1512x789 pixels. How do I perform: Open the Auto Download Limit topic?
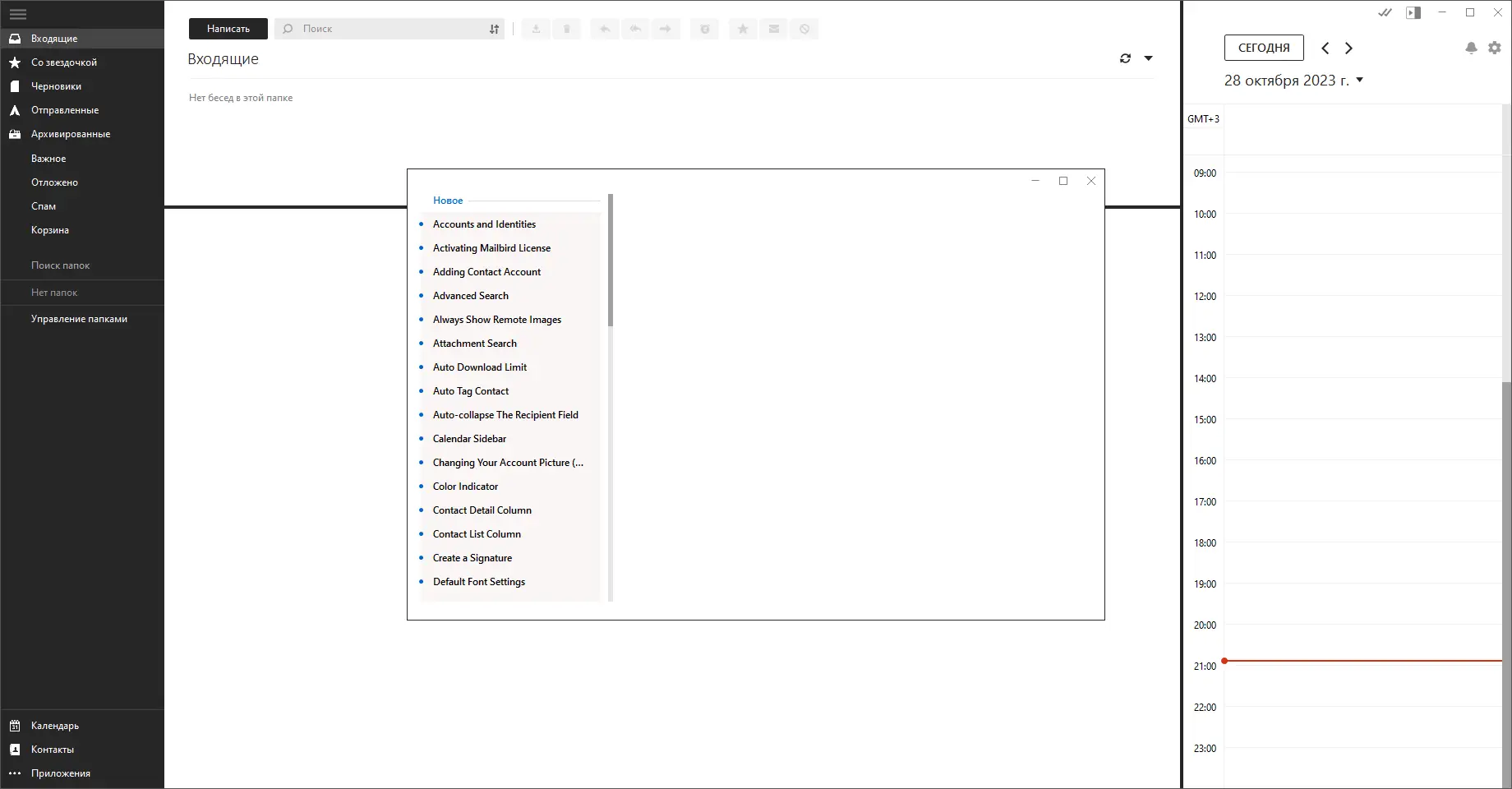(x=509, y=367)
